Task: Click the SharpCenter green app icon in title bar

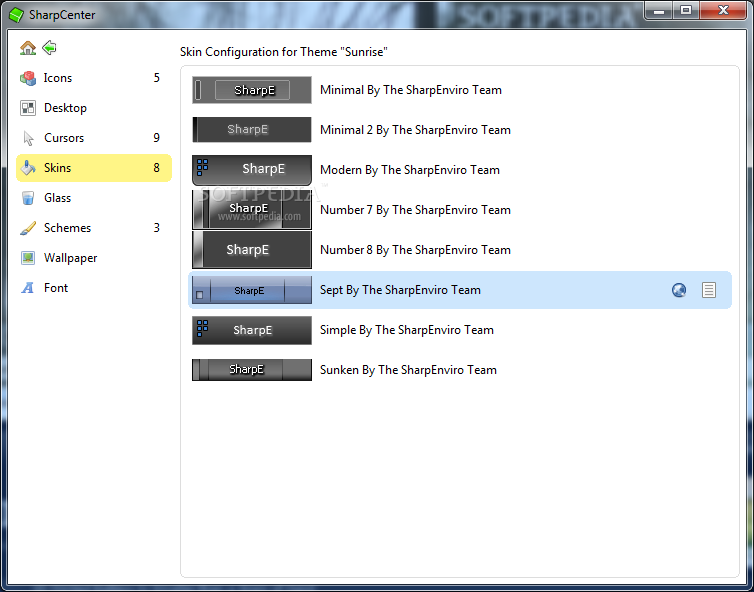Action: [x=16, y=15]
